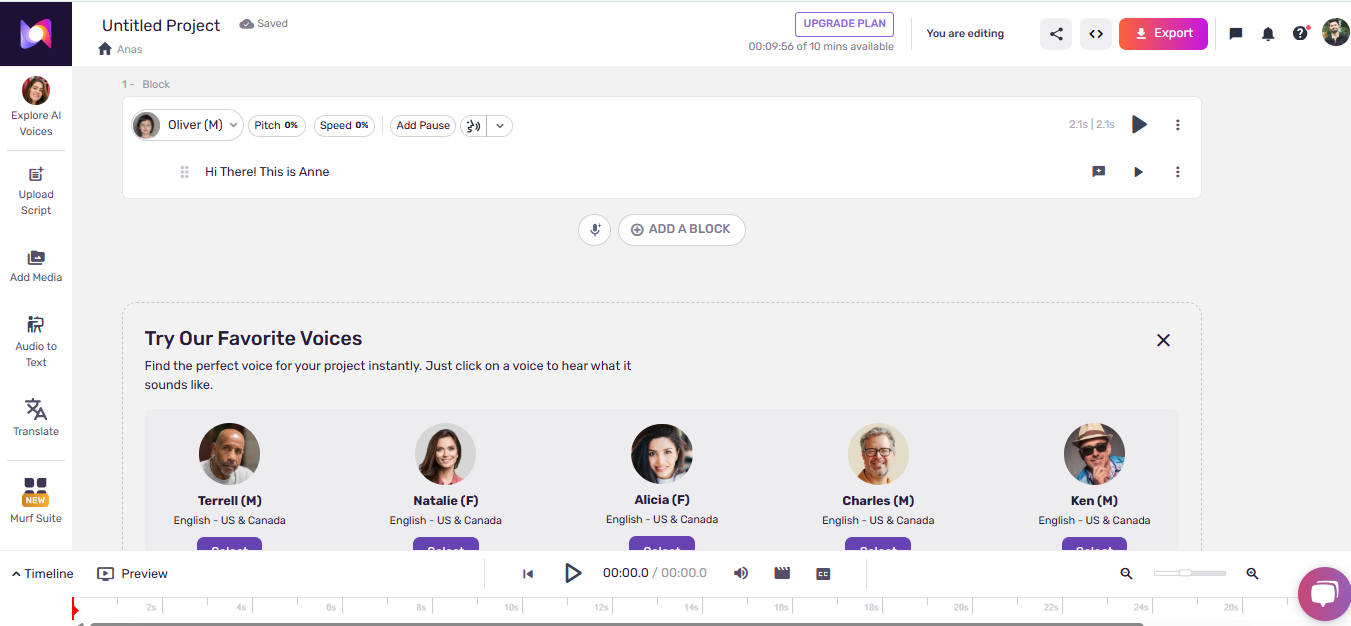The height and width of the screenshot is (626, 1351).
Task: Mute the volume speaker icon
Action: tap(741, 573)
